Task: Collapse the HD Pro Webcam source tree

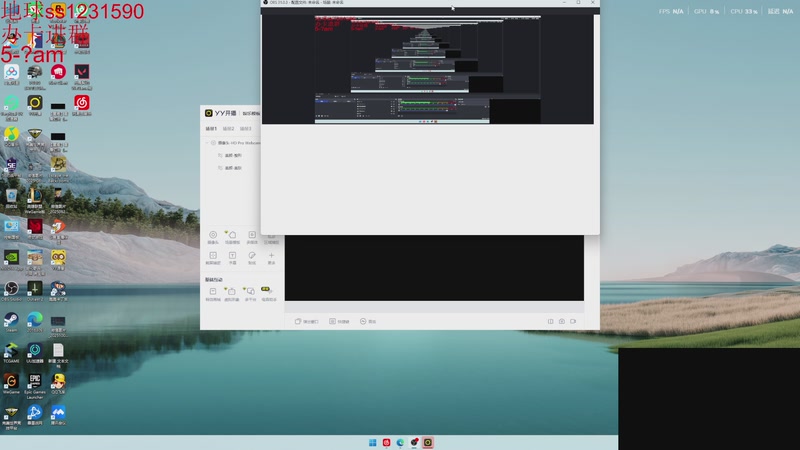Action: pos(207,143)
